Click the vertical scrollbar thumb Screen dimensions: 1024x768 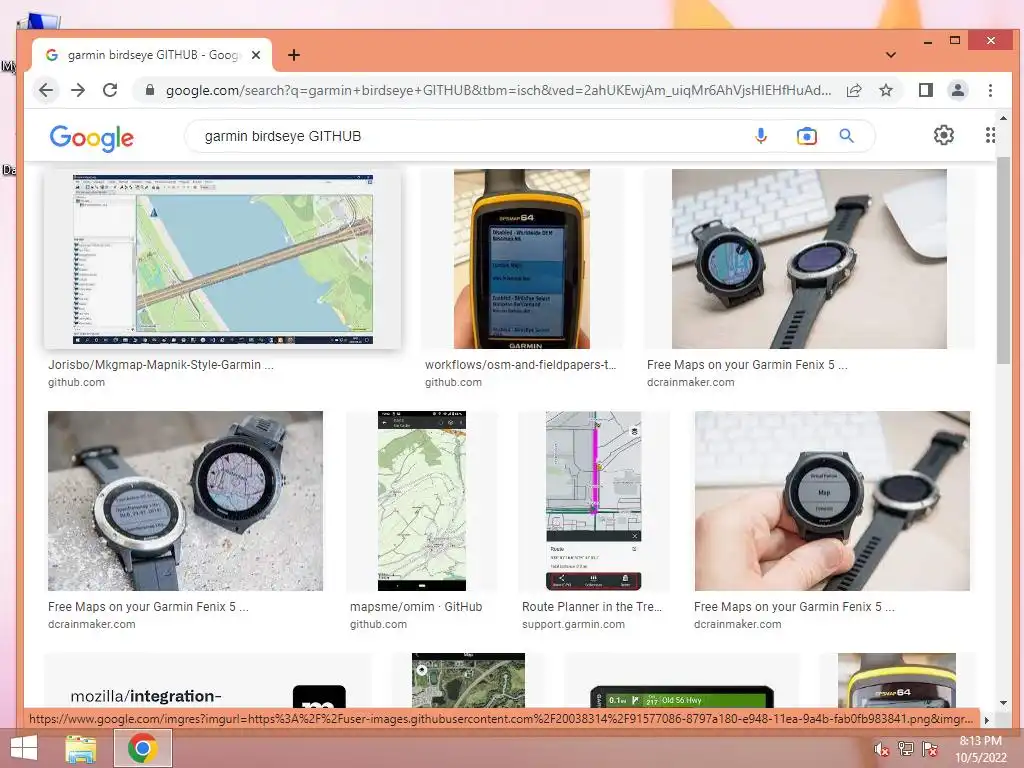(x=1003, y=260)
